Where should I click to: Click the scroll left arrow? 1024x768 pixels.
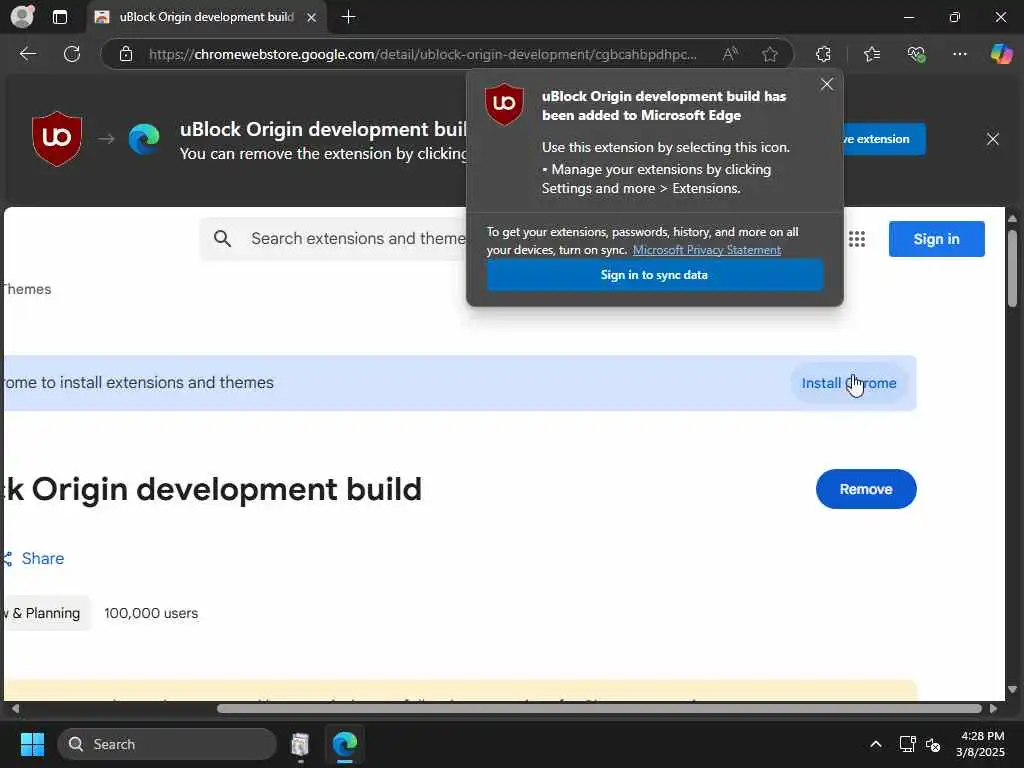[x=15, y=709]
